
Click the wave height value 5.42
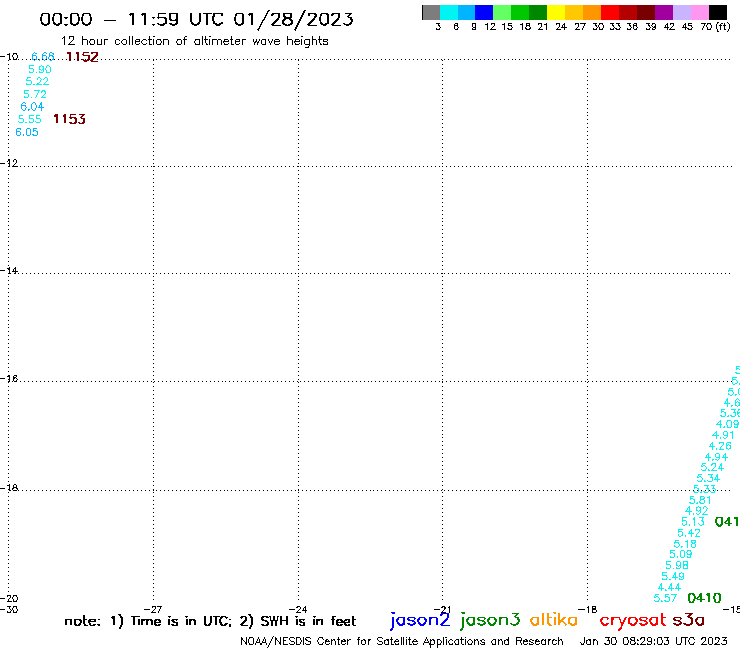pos(689,533)
